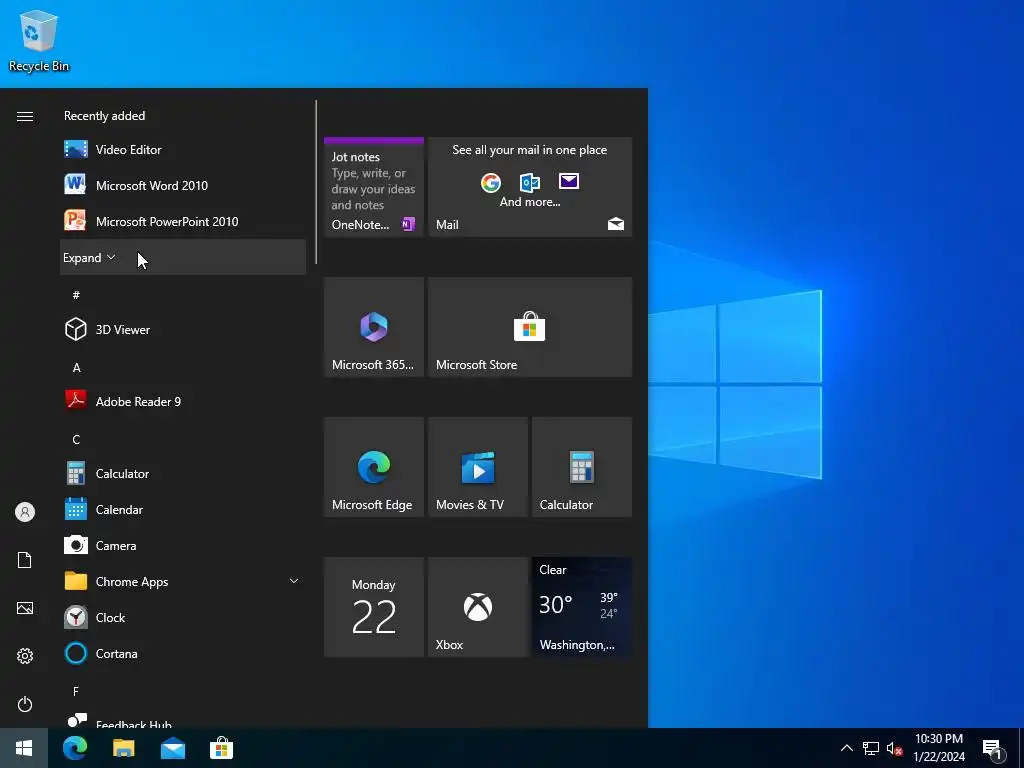Open Pictures from Start sidebar

click(25, 608)
